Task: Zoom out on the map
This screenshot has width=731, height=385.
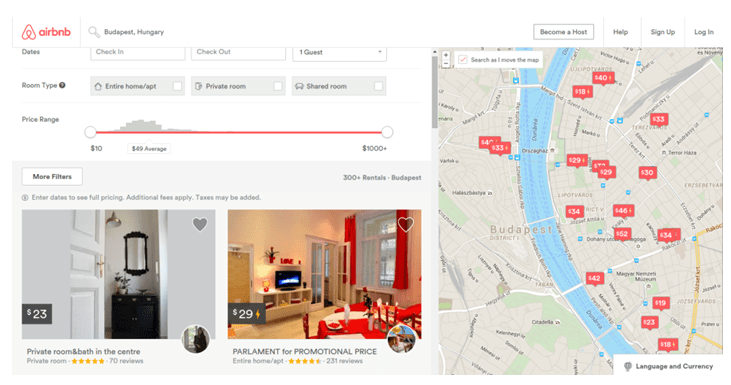Action: point(446,63)
